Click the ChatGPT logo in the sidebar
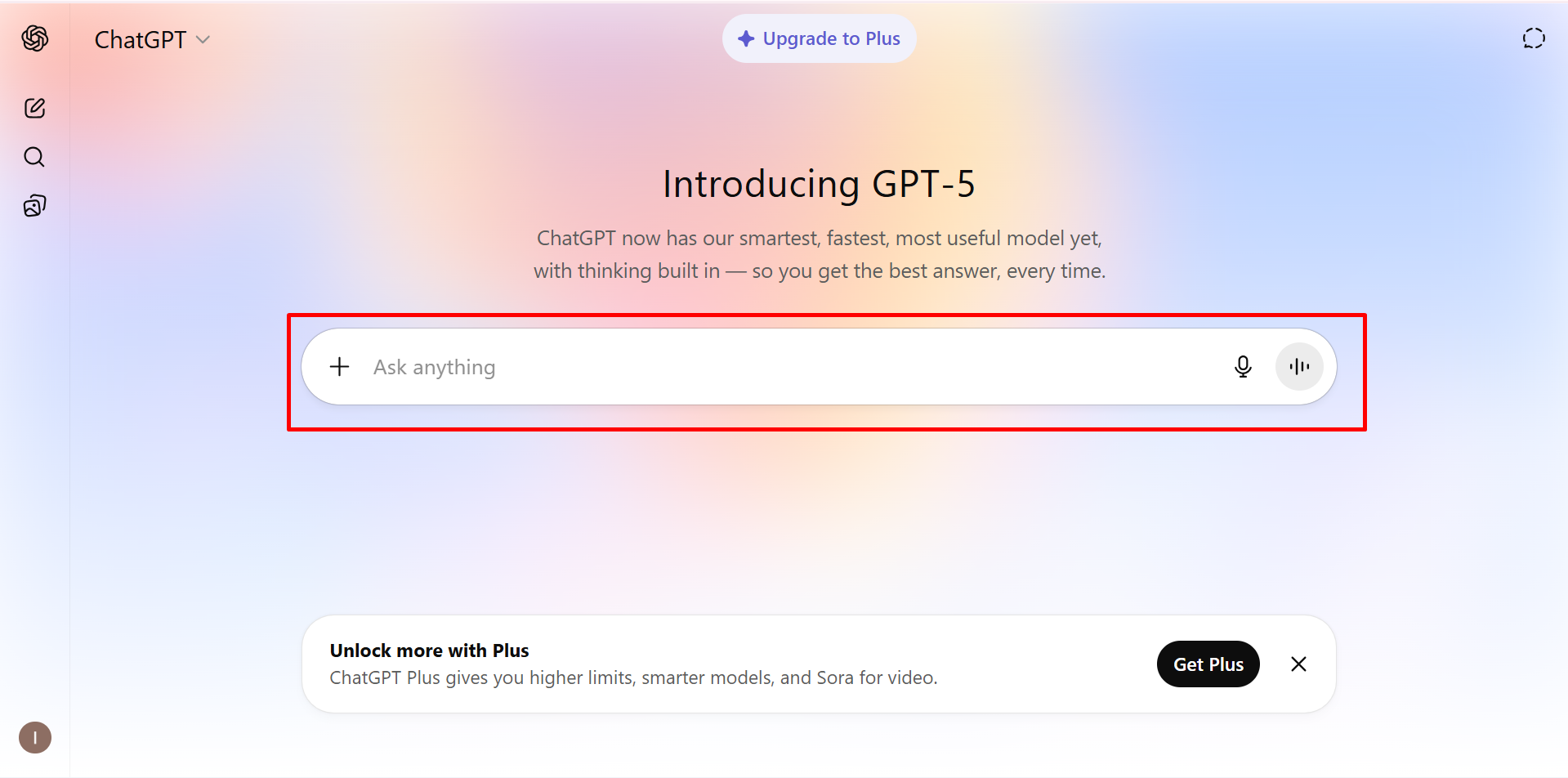 click(x=35, y=38)
